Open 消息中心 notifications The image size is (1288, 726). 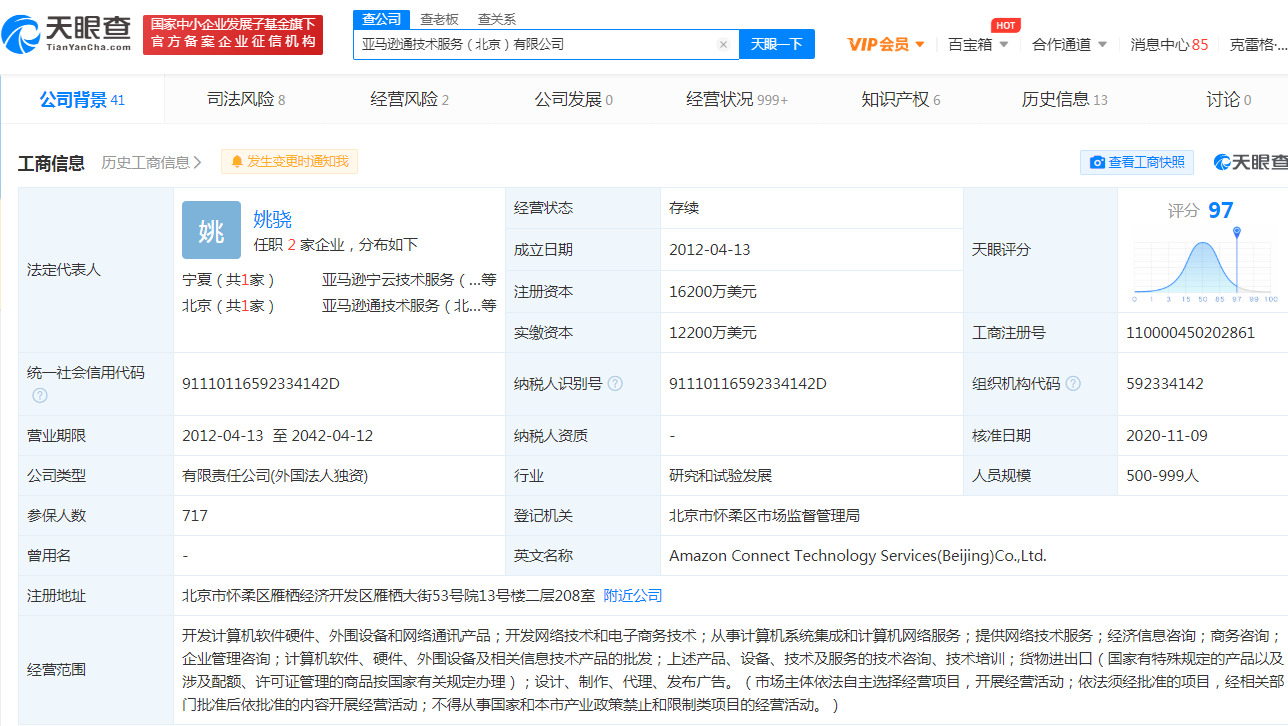(1169, 44)
